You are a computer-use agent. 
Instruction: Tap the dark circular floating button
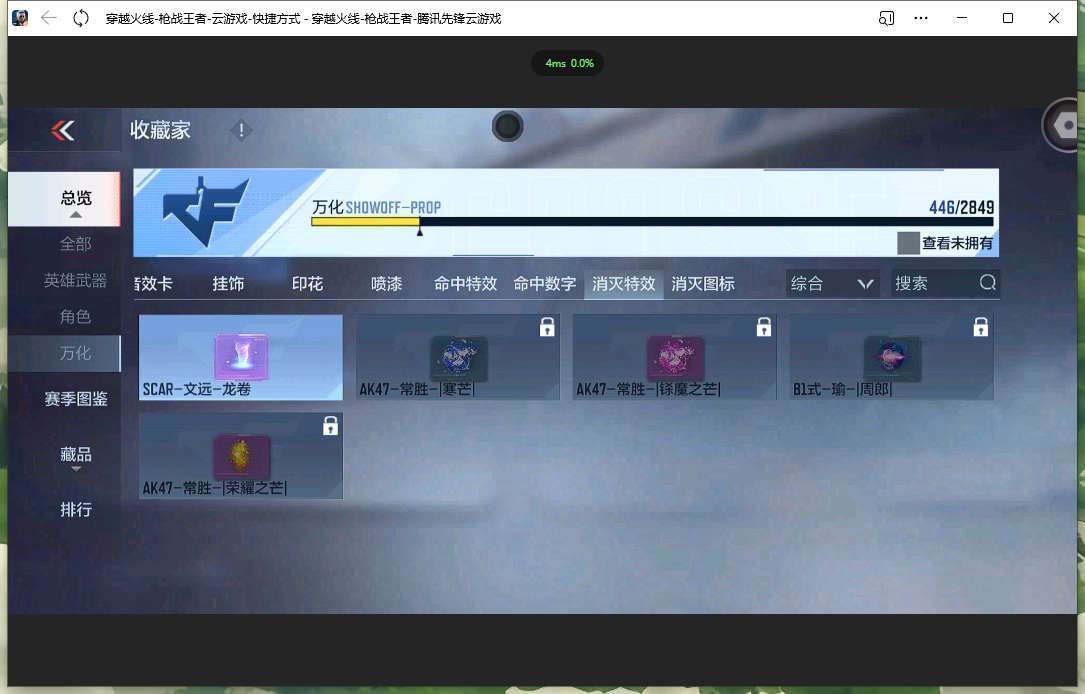(507, 127)
